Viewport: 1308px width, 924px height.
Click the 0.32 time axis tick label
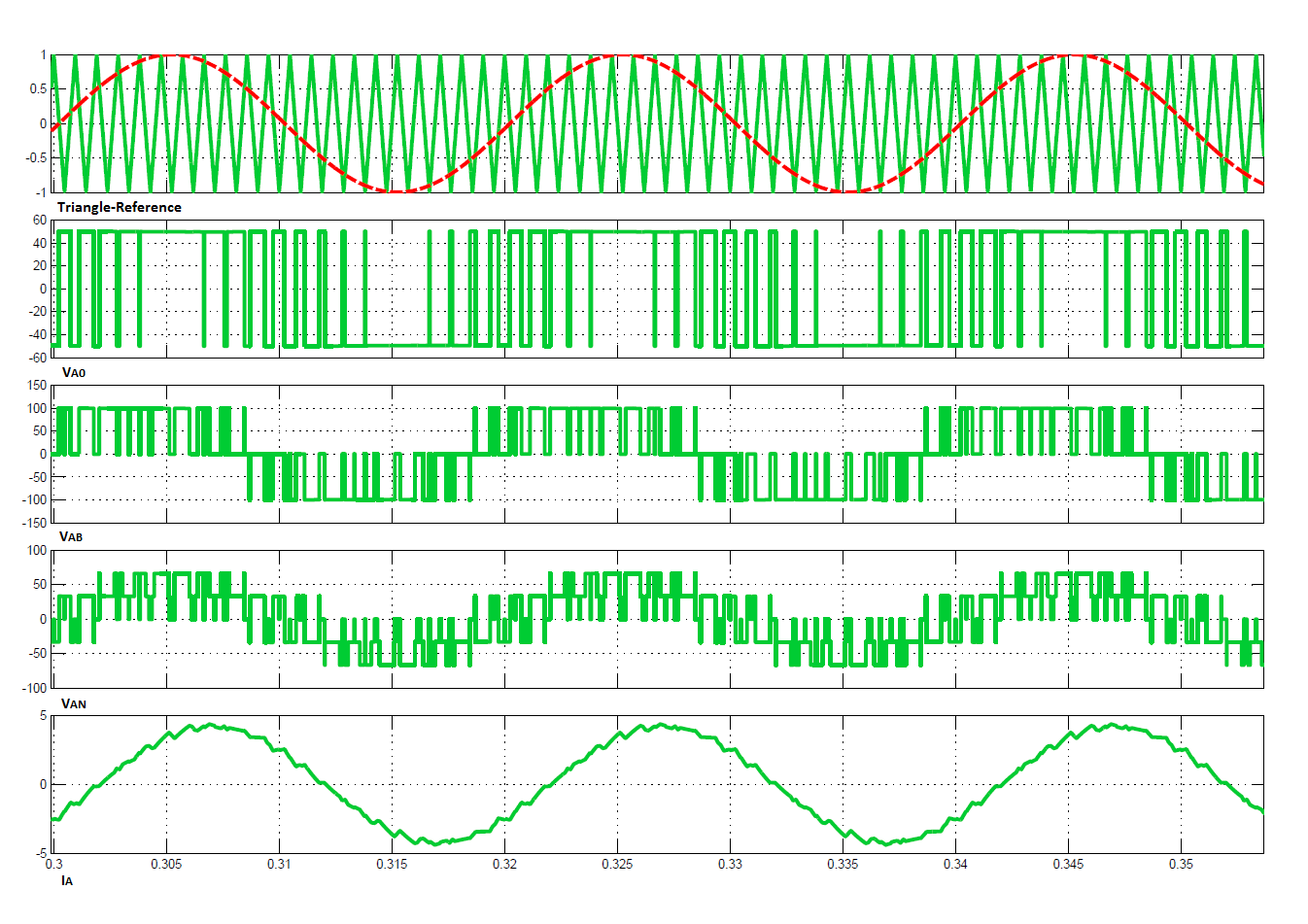[504, 864]
